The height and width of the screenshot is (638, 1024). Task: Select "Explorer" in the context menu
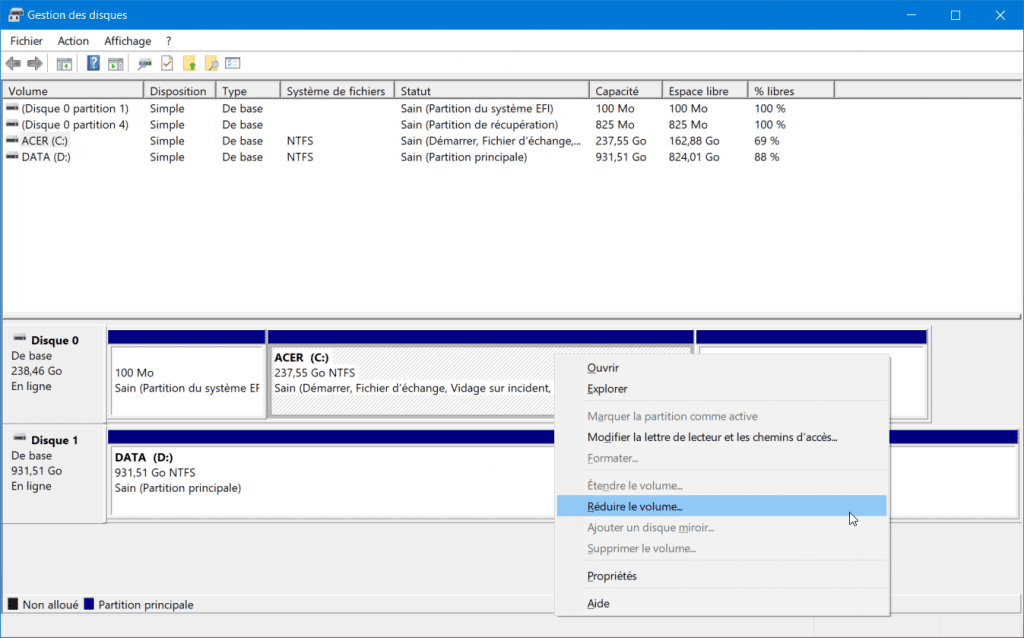tap(607, 389)
